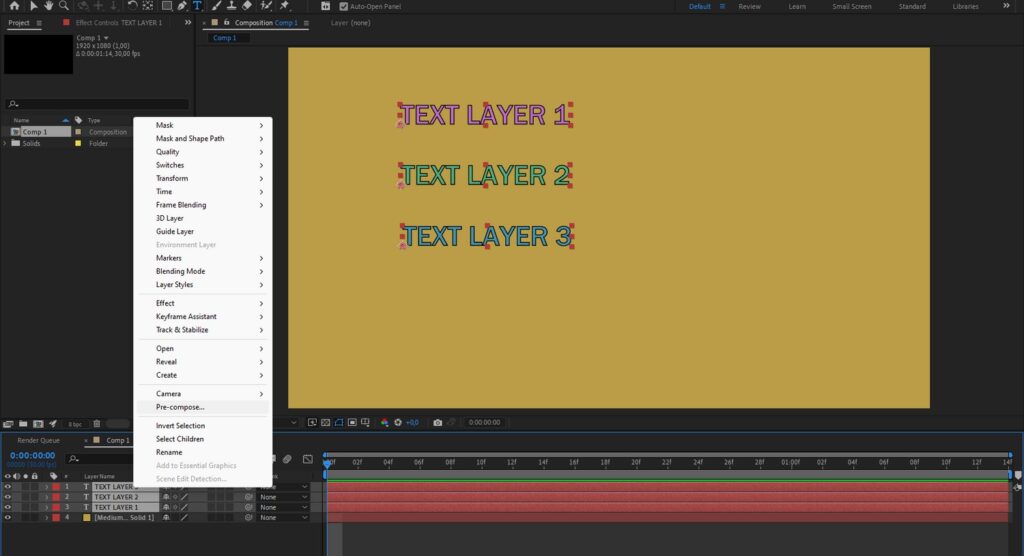This screenshot has height=556, width=1024.
Task: Open parent dropdown None for TEXT LAYER 2
Action: (283, 497)
